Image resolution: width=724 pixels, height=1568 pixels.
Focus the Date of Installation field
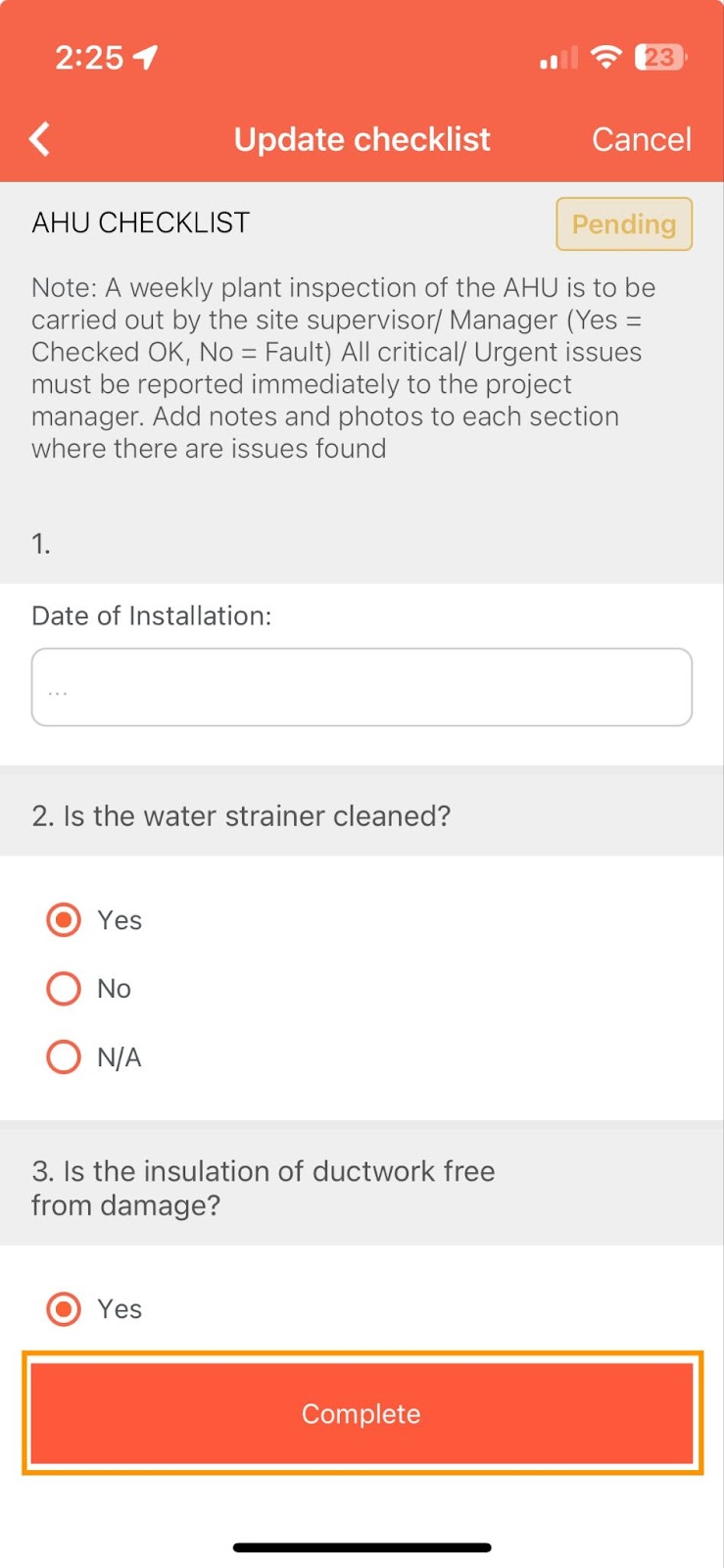(x=362, y=687)
